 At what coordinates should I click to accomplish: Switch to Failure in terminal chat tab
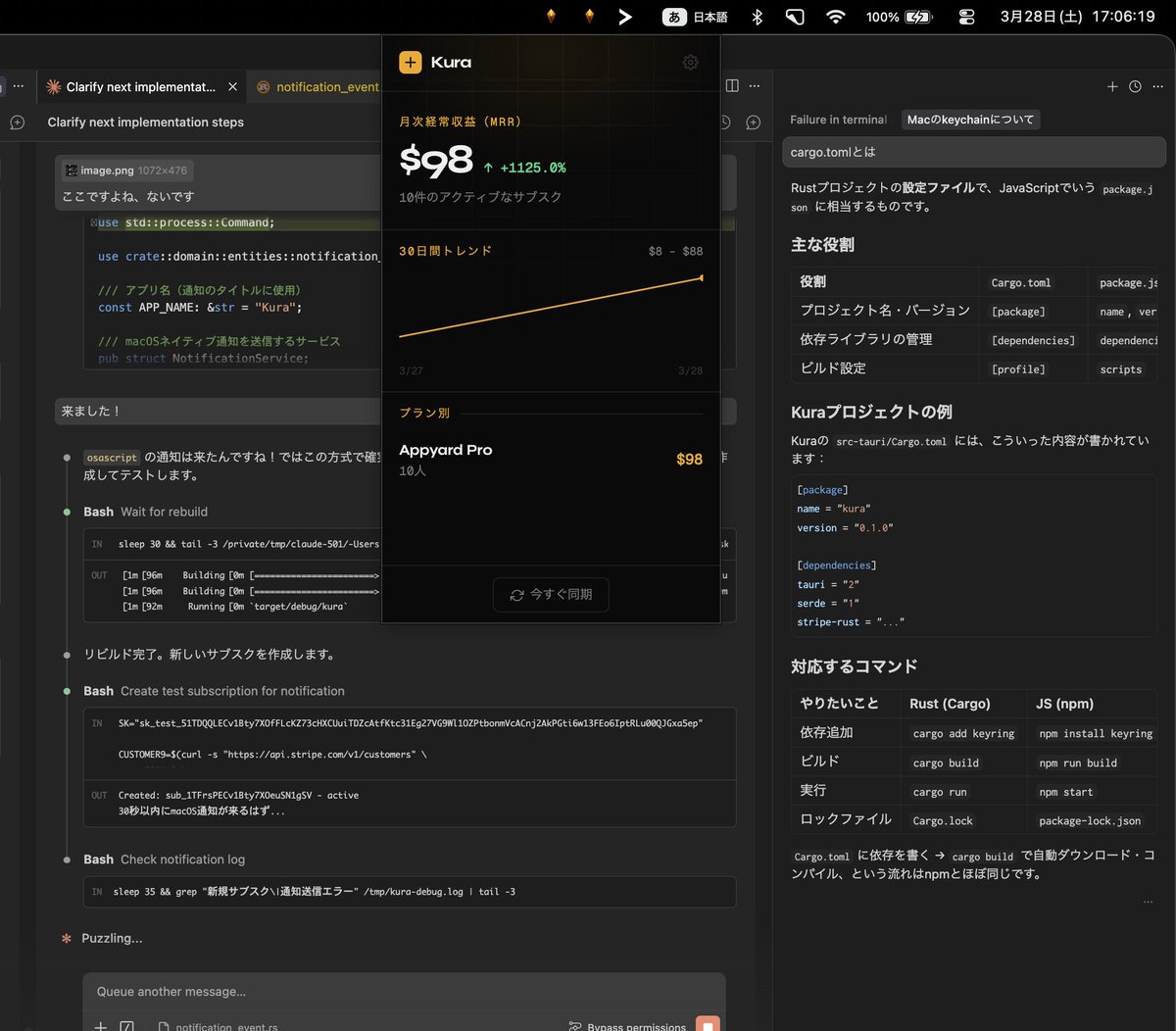(x=838, y=120)
